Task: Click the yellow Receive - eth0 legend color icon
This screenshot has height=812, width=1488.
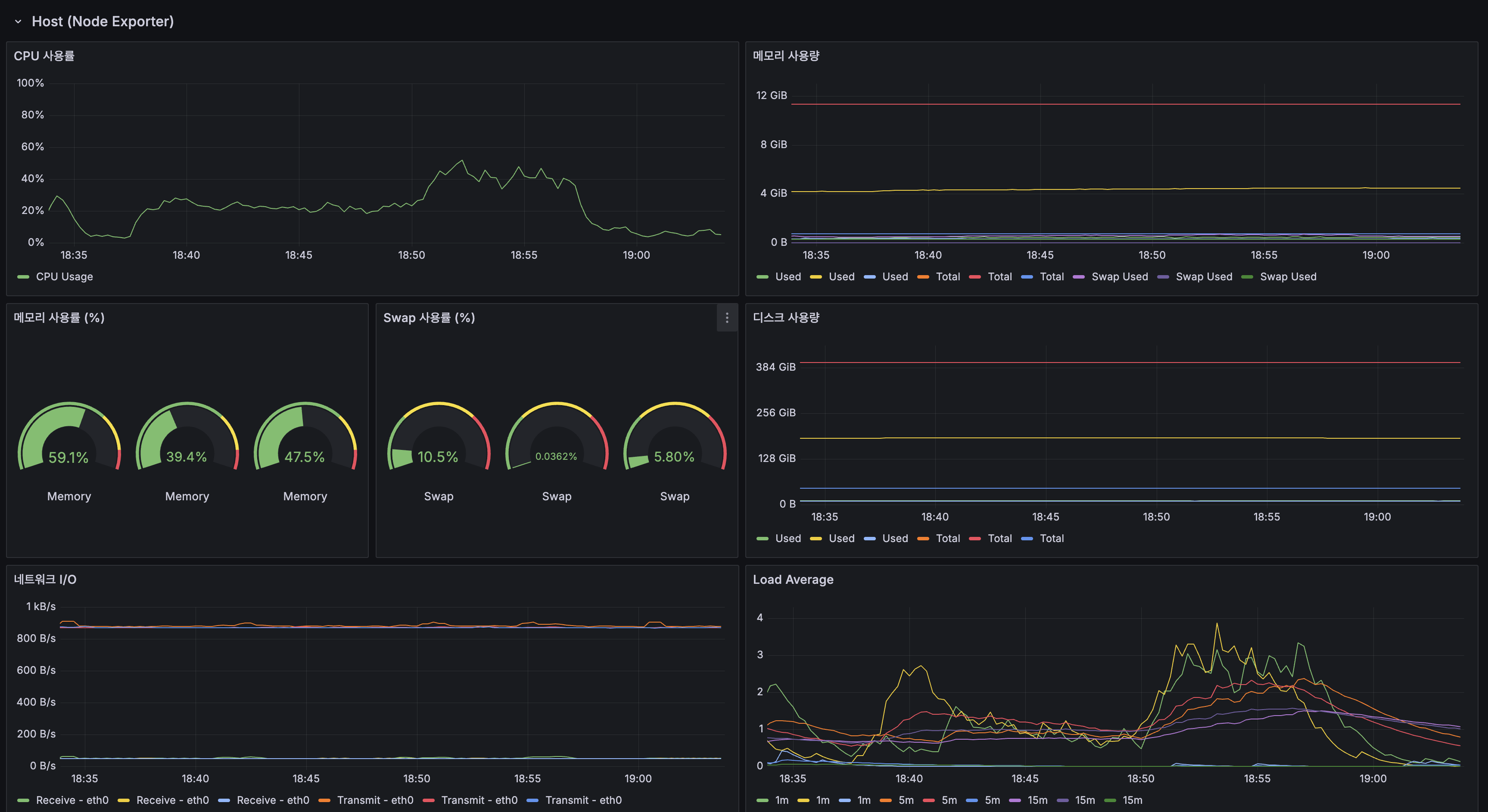Action: point(123,800)
